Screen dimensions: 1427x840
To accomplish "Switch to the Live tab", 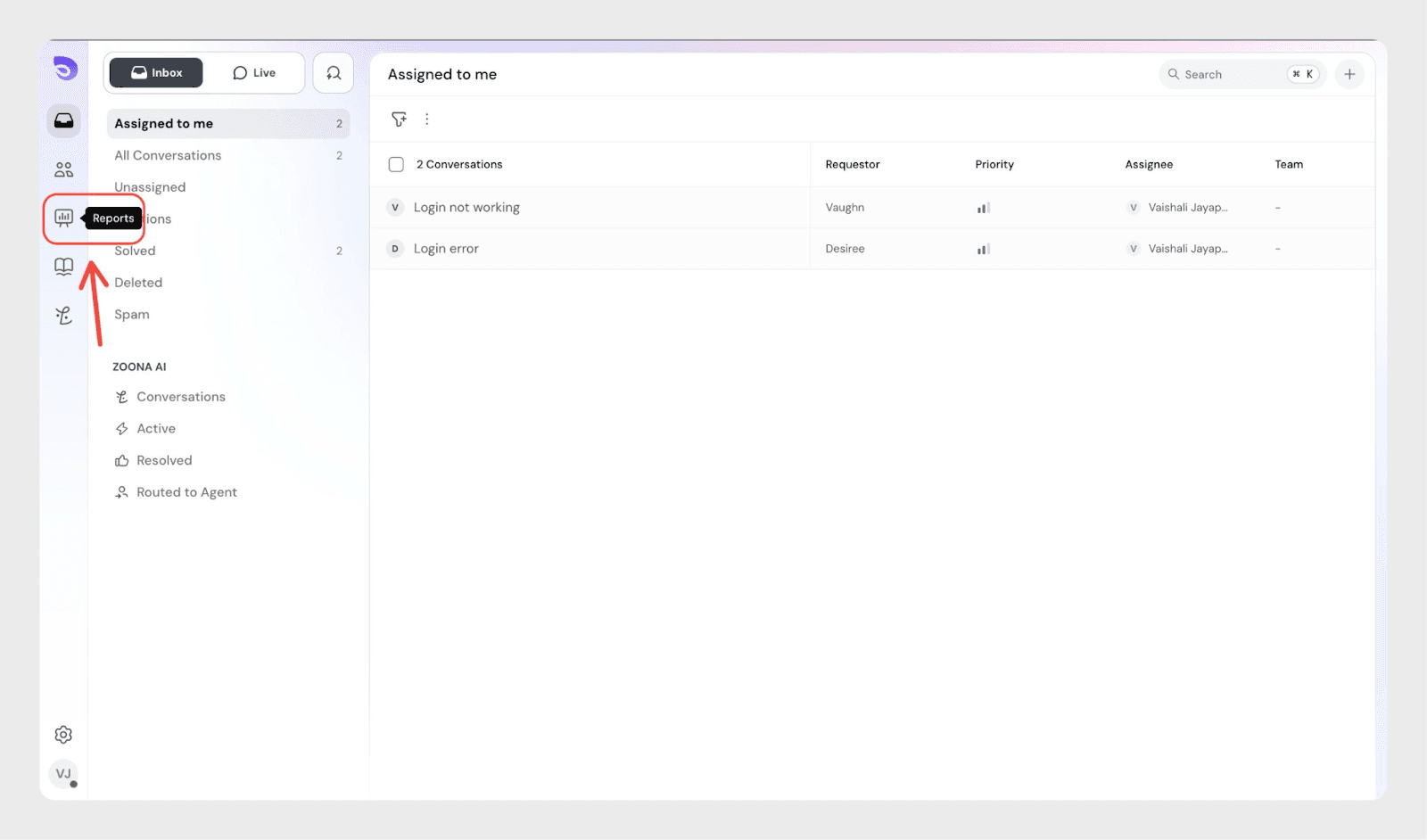I will pos(254,73).
